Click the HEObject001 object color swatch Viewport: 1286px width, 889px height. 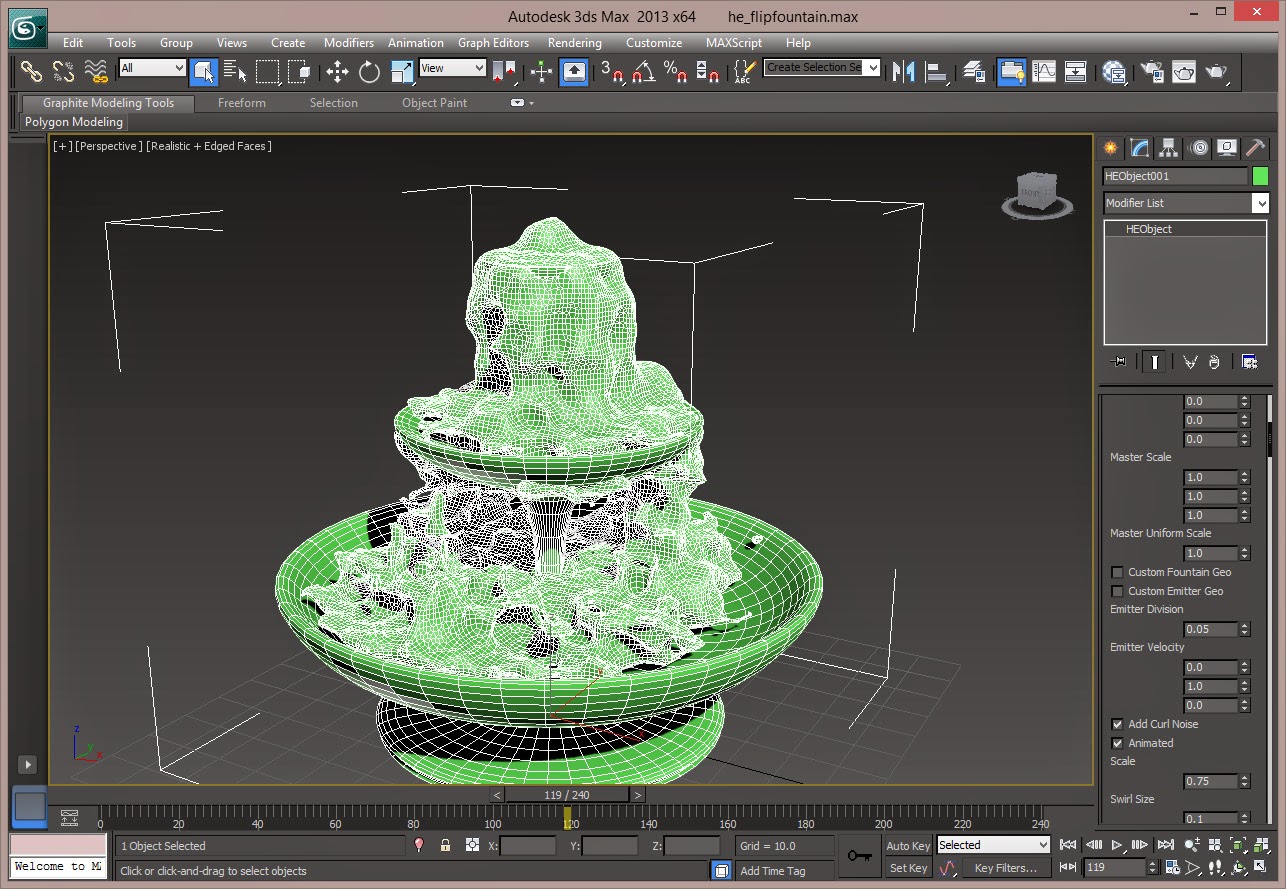pos(1260,176)
